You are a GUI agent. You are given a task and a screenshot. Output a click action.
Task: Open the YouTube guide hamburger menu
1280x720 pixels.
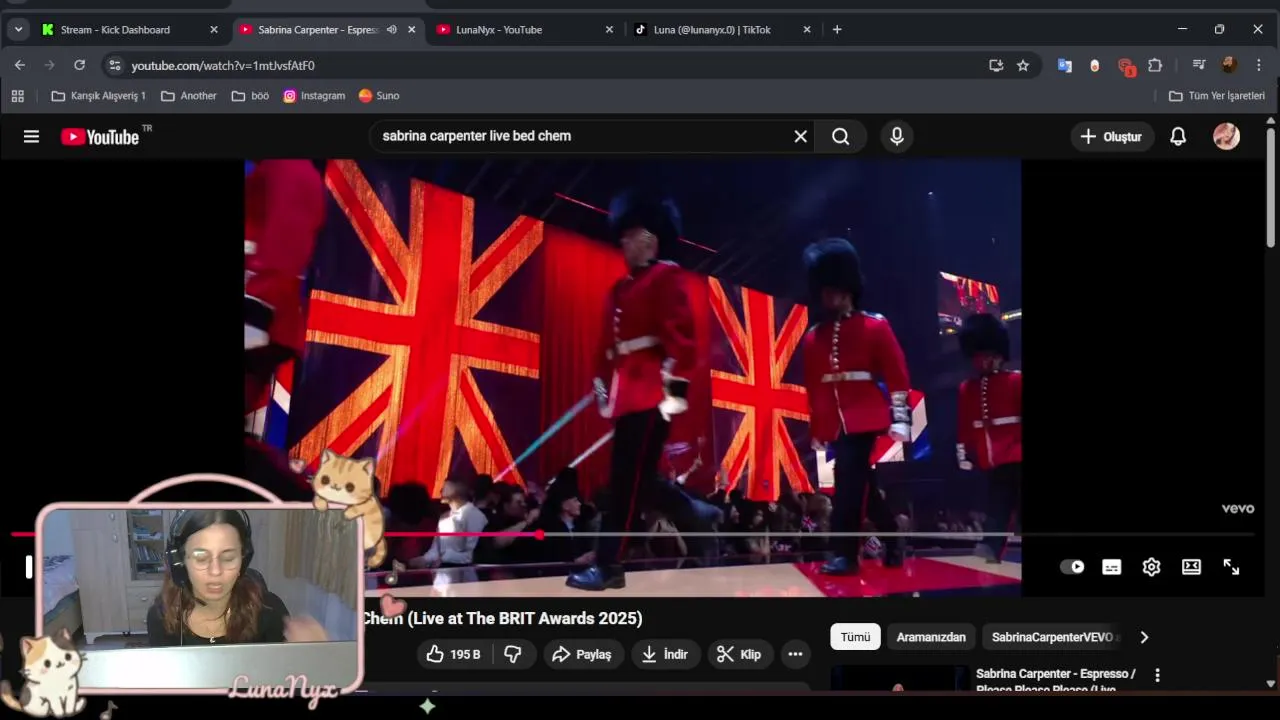point(31,137)
